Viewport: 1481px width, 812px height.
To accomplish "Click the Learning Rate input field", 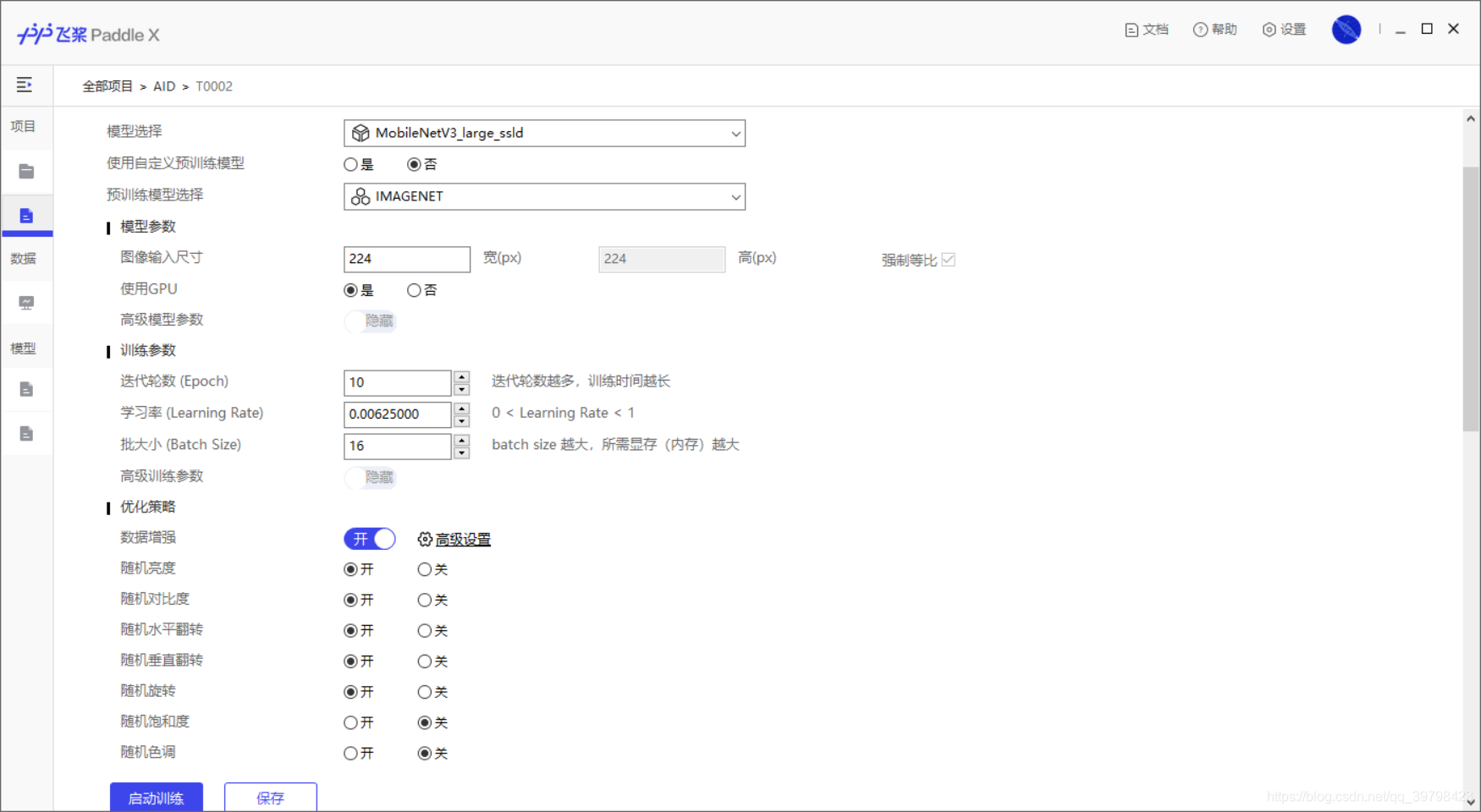I will 397,414.
